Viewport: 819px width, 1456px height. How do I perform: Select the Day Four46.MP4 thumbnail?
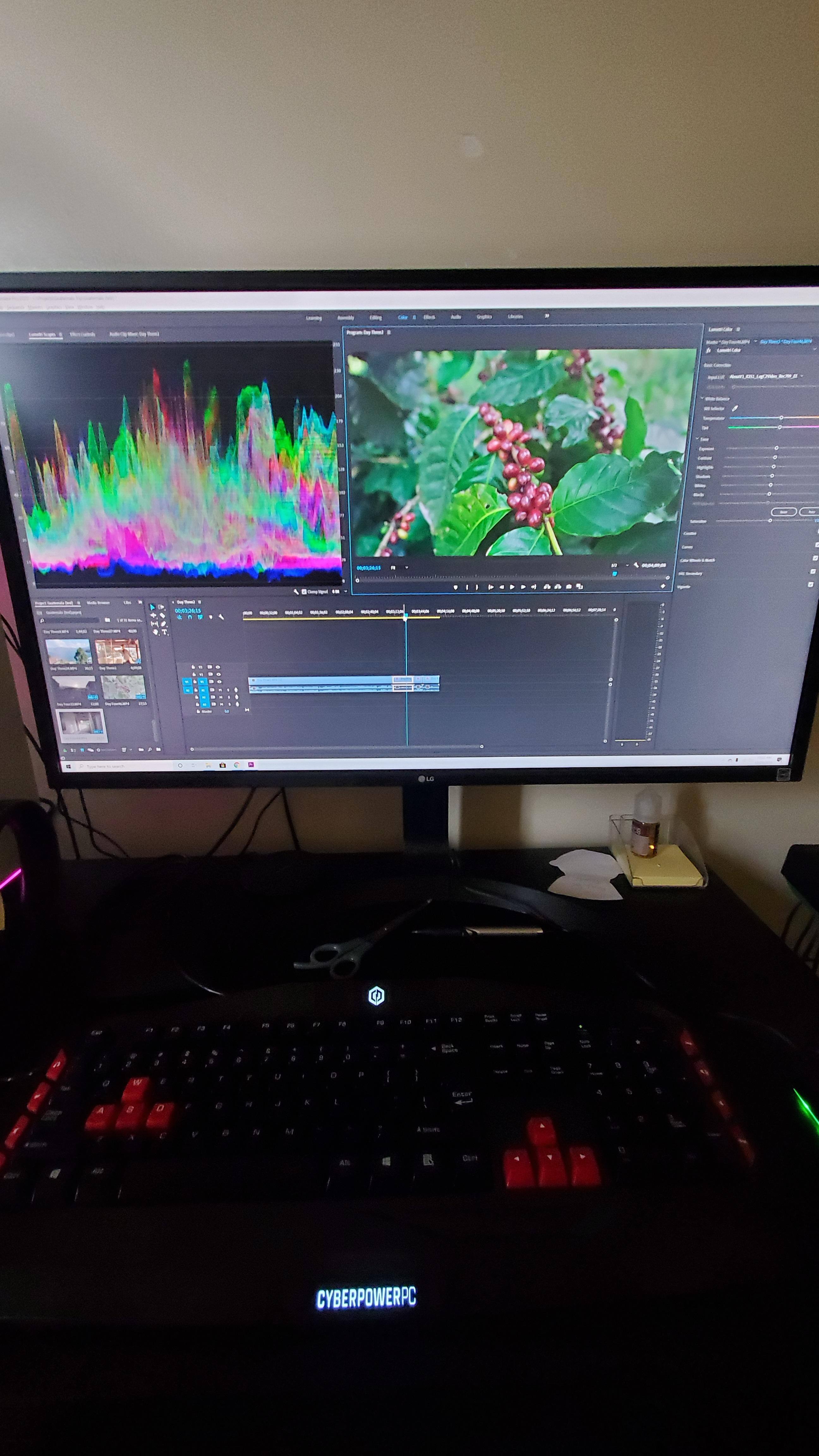(x=123, y=688)
